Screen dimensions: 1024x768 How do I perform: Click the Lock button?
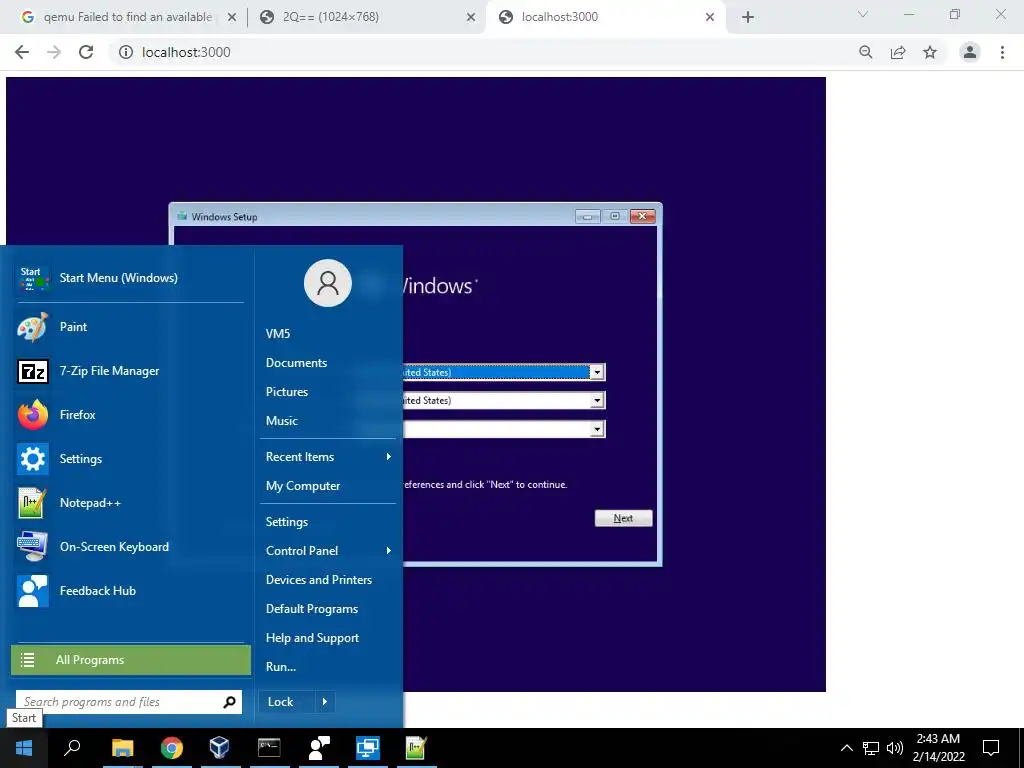287,702
